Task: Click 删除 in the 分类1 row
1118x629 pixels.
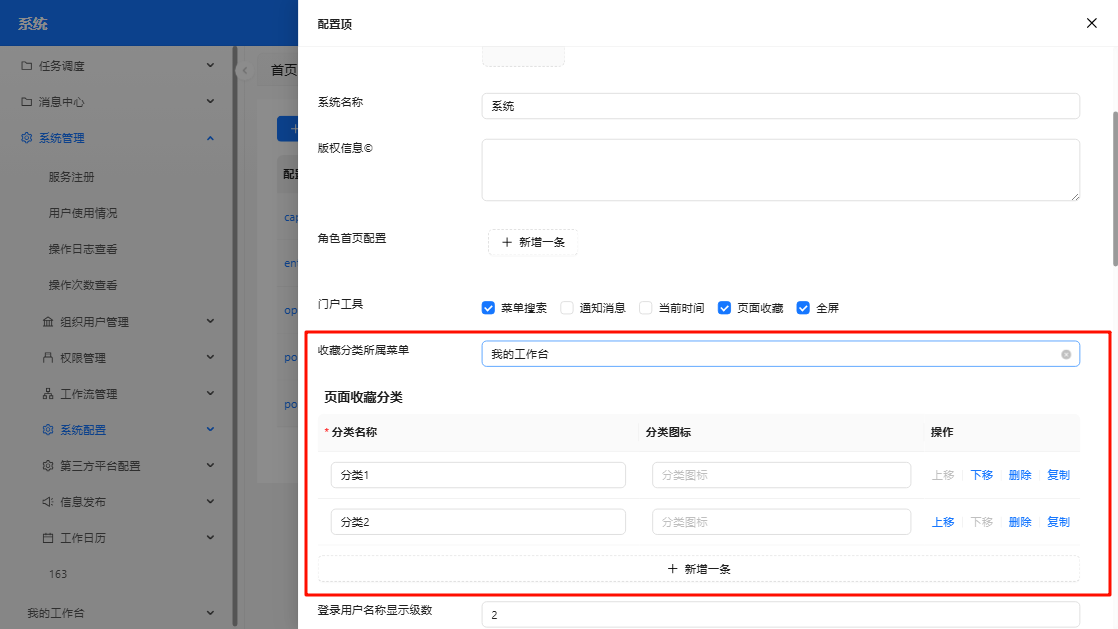Action: [1020, 475]
